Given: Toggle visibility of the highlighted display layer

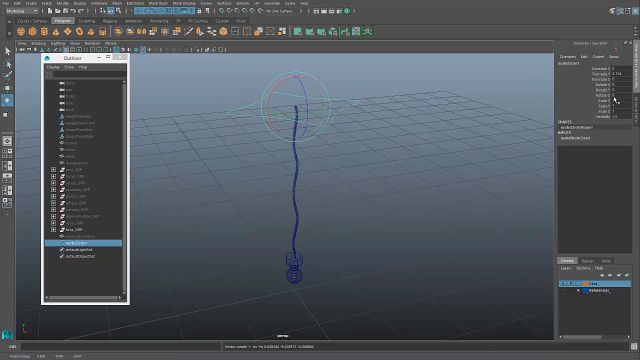Looking at the screenshot, I should 563,283.
